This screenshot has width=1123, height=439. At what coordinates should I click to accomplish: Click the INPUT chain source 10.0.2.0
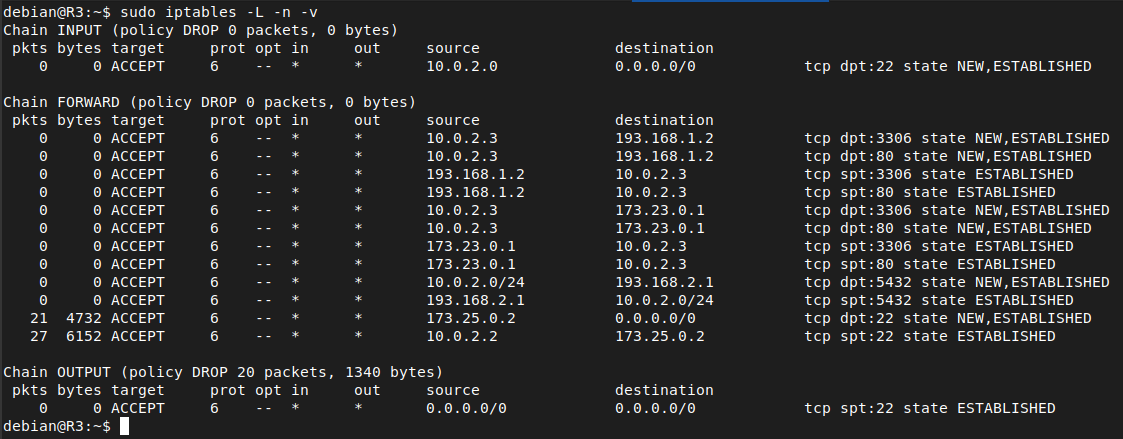(x=462, y=66)
